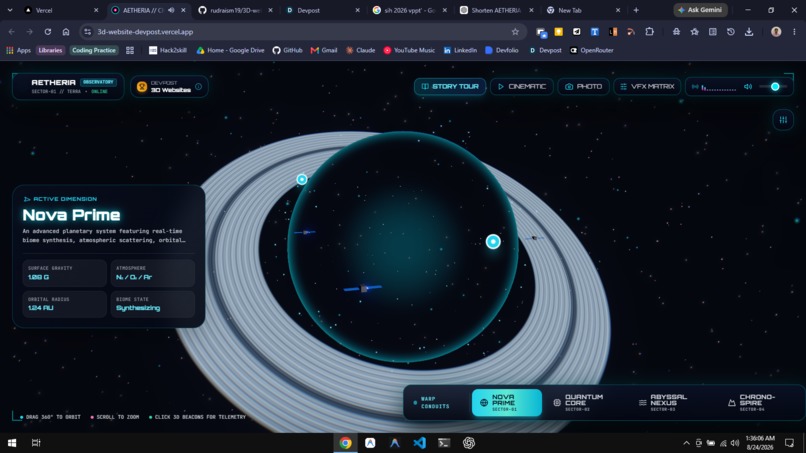Adjust the volume slider knob
Screen dimensions: 806x453
click(775, 87)
